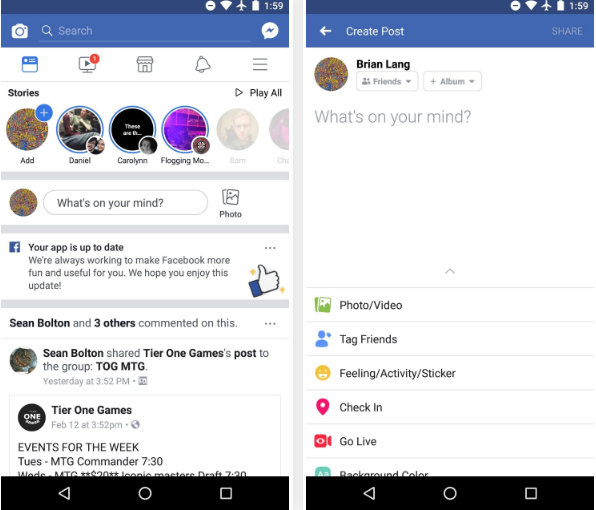Open the camera icon in the header
The height and width of the screenshot is (510, 596).
(20, 31)
